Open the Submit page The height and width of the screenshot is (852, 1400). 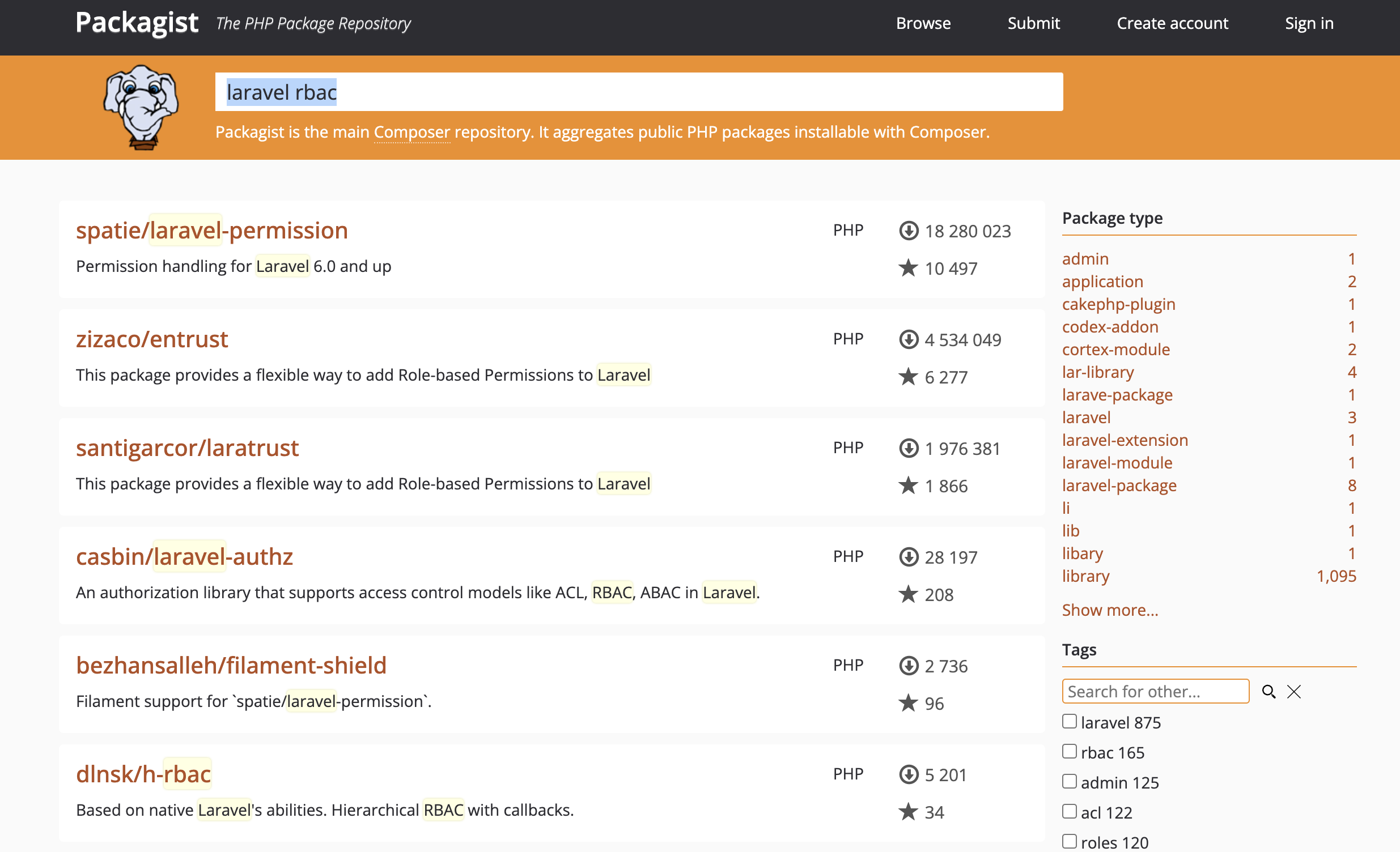tap(1033, 23)
